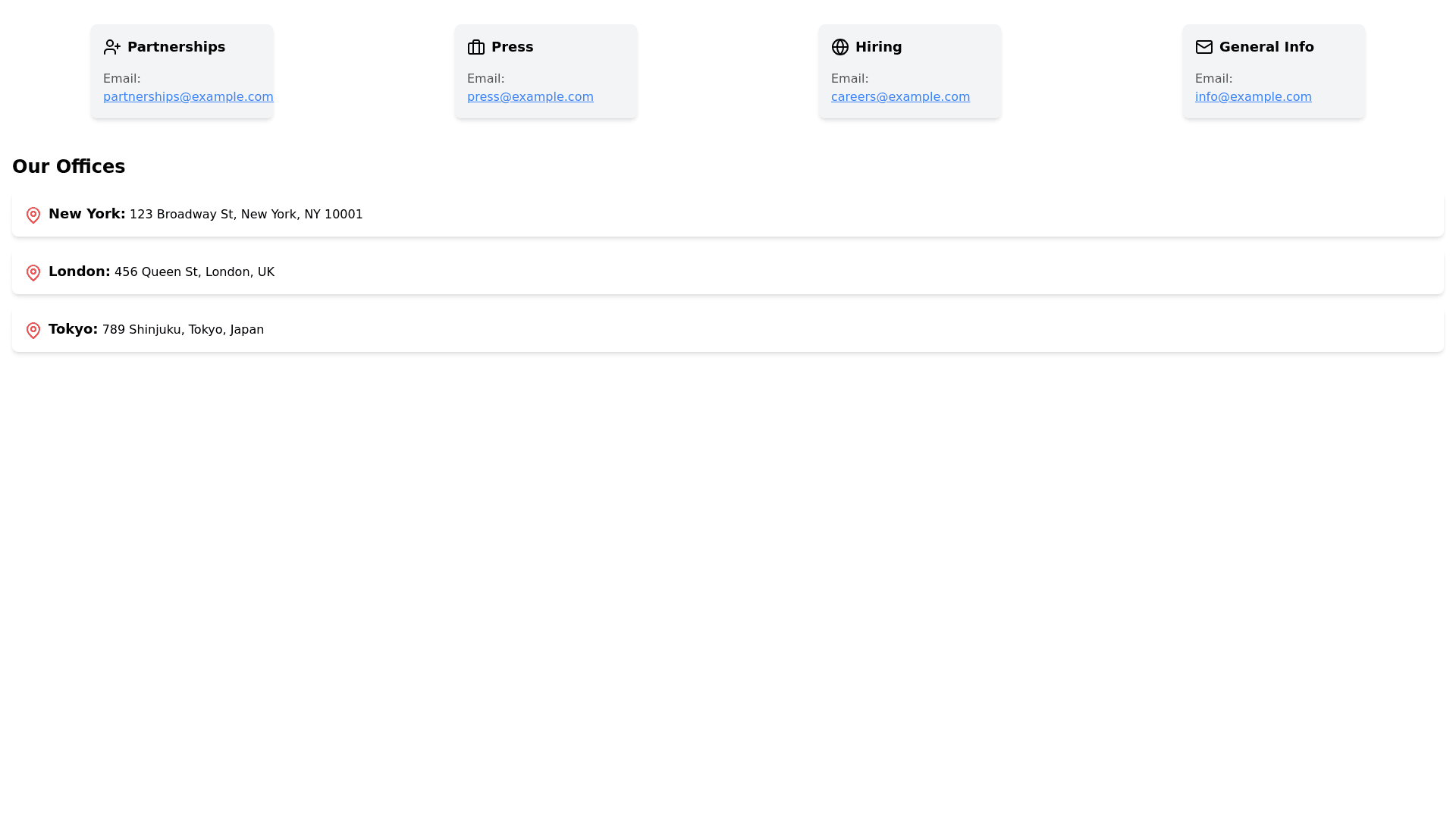1456x819 pixels.
Task: Open the careers@example.com email link
Action: tap(900, 97)
